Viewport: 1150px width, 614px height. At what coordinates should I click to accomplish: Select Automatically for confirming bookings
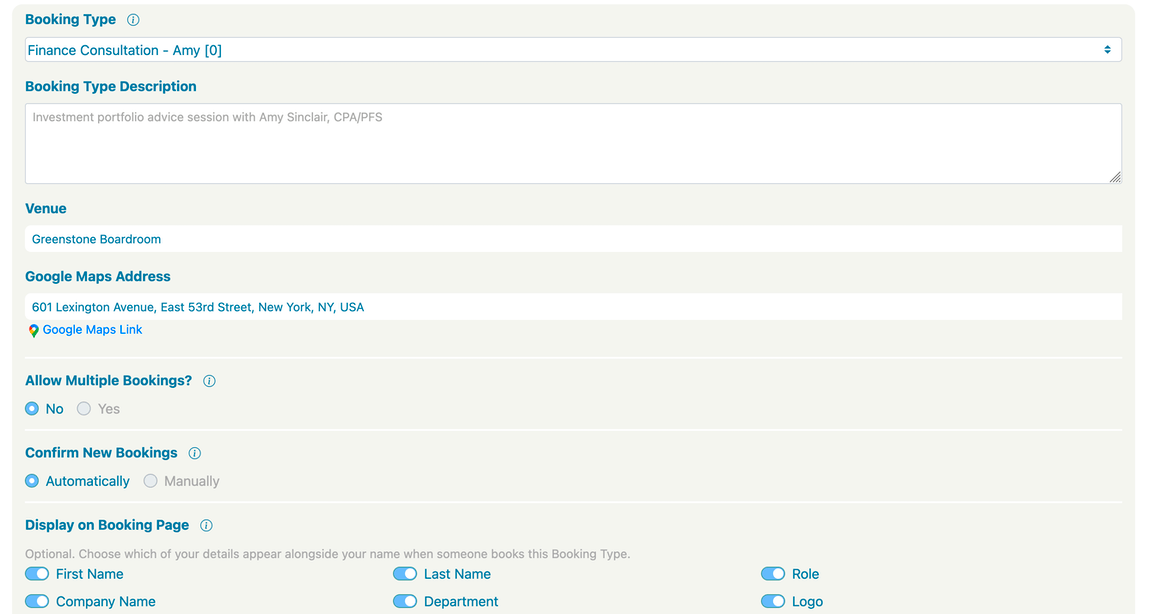point(32,481)
